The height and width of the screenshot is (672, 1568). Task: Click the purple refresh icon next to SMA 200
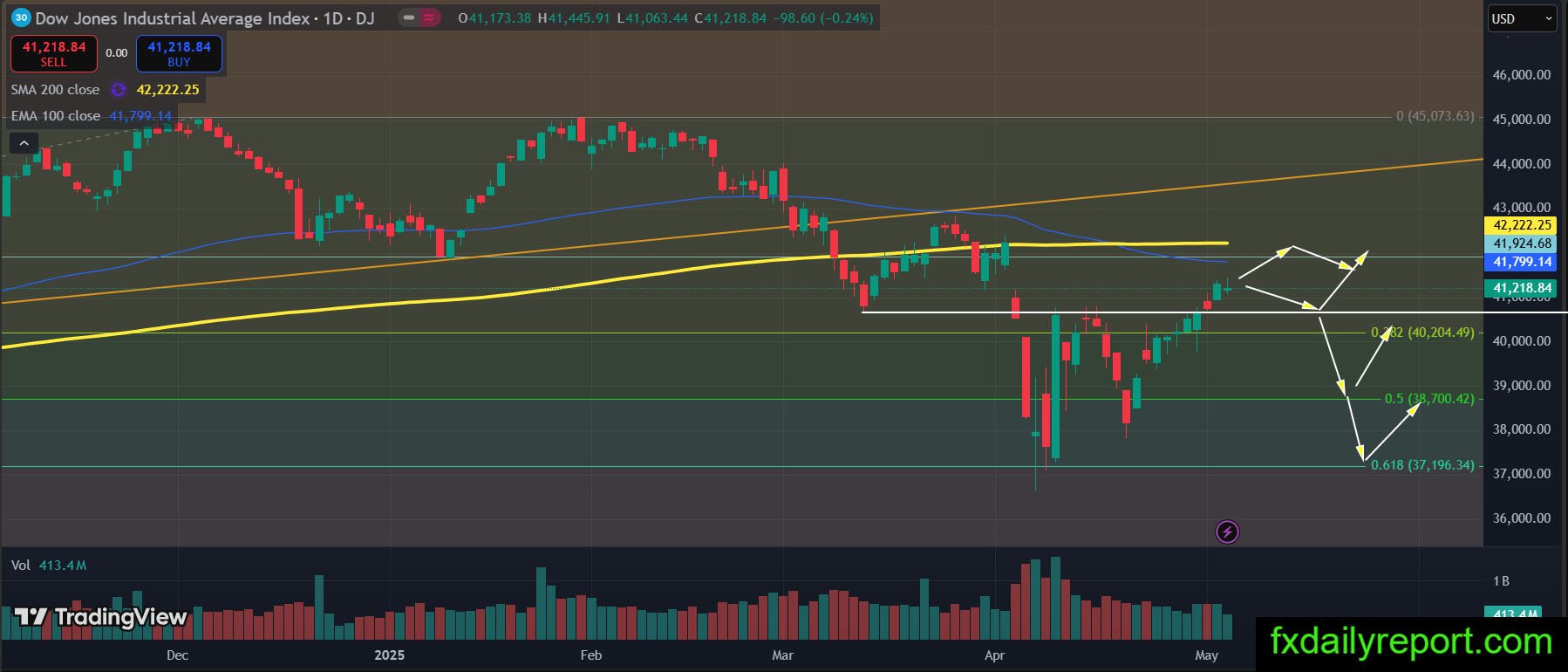click(119, 90)
